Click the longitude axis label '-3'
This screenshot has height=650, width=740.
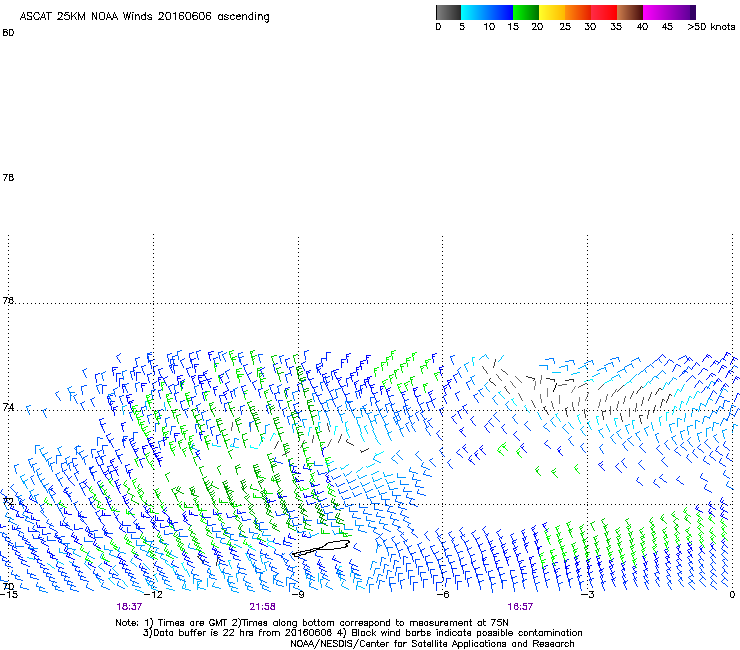588,595
